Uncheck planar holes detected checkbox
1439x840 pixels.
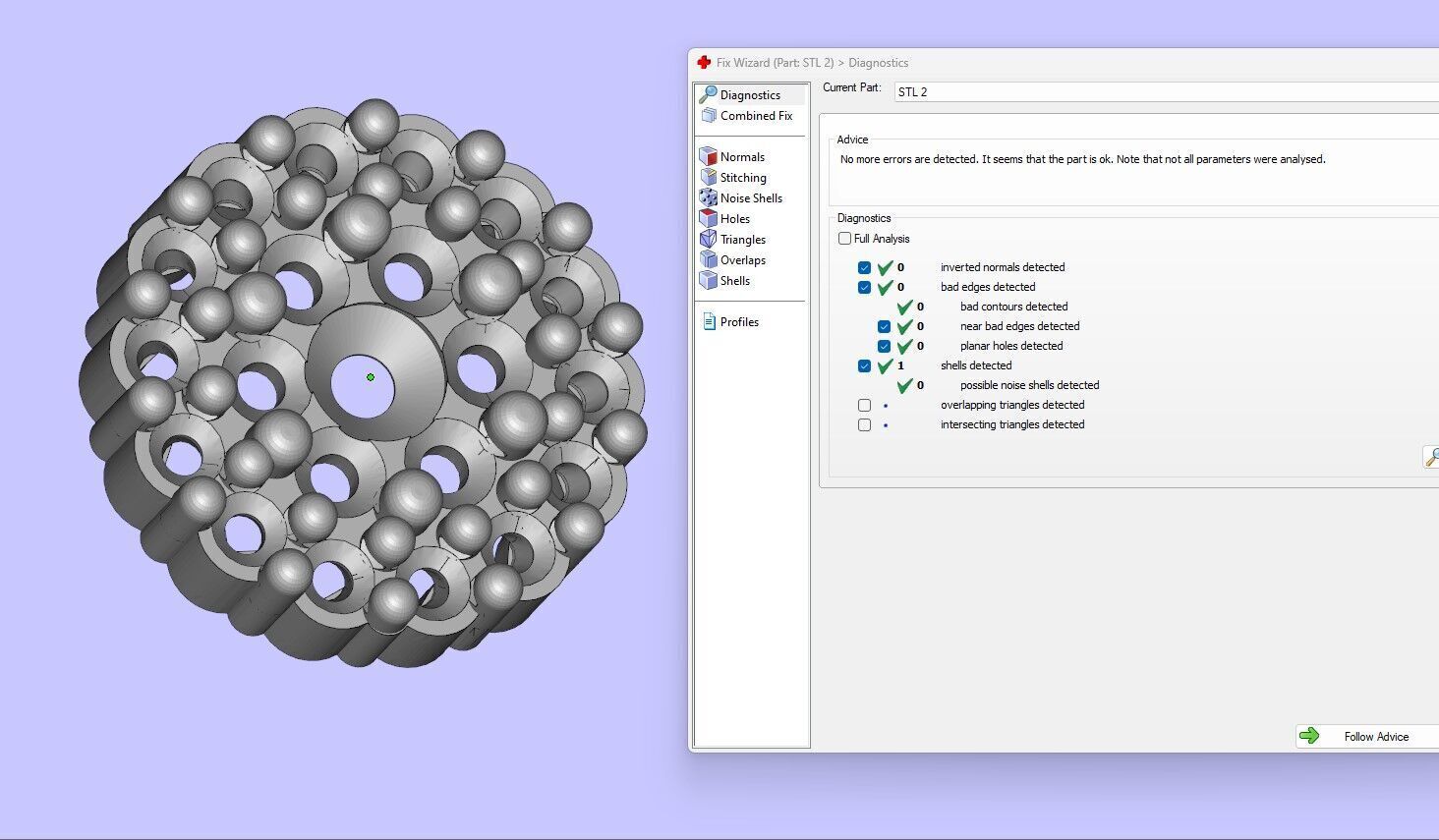[x=884, y=346]
